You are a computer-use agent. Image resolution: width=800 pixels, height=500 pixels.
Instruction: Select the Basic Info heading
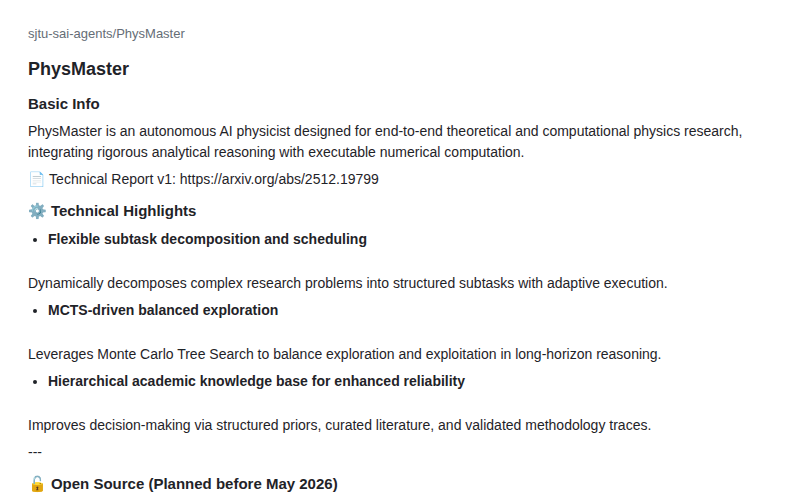tap(64, 104)
